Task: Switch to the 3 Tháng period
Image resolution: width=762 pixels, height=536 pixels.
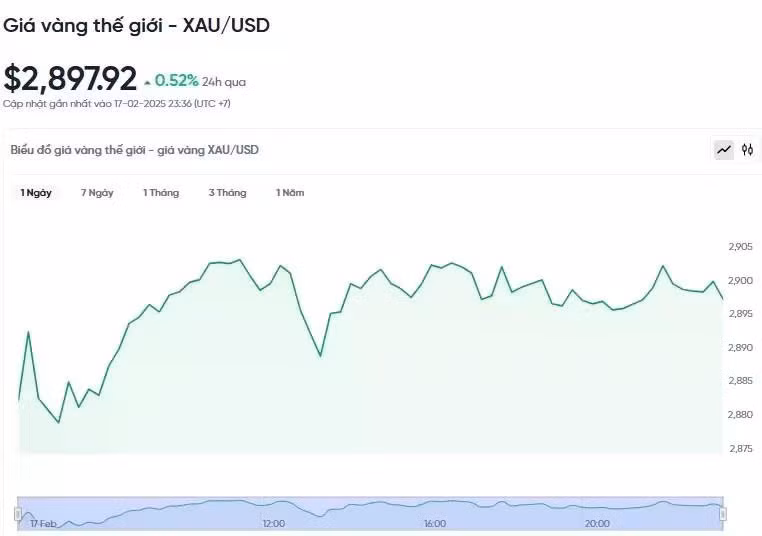Action: (x=227, y=192)
